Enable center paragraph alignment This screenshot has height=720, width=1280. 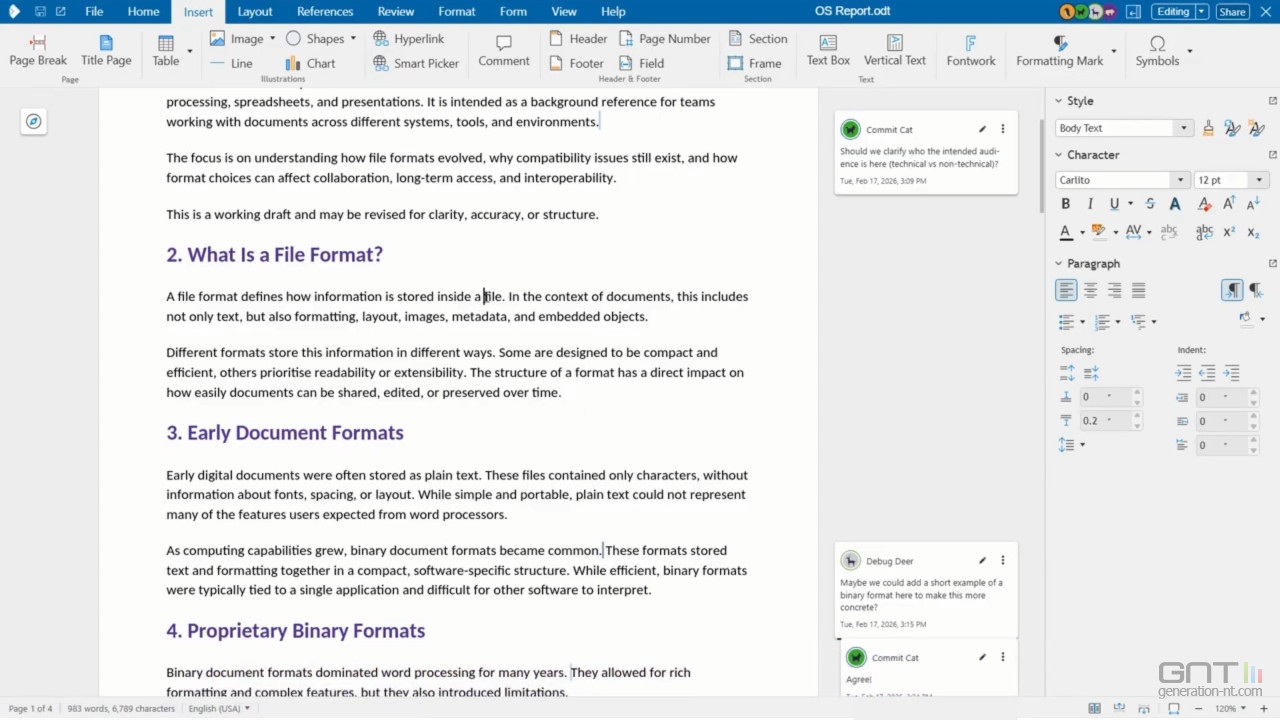tap(1091, 290)
